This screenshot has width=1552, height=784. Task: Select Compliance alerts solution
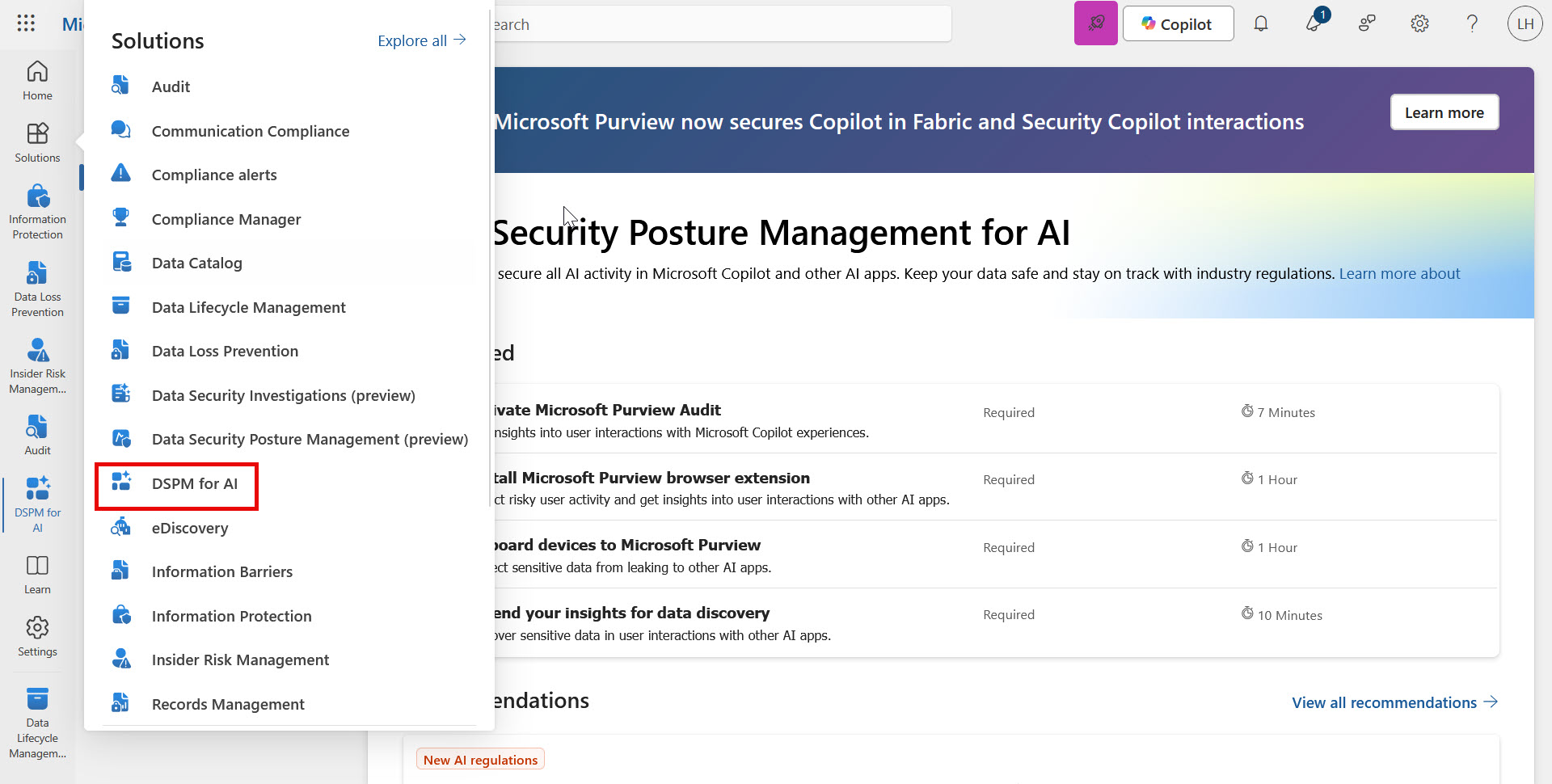coord(214,175)
